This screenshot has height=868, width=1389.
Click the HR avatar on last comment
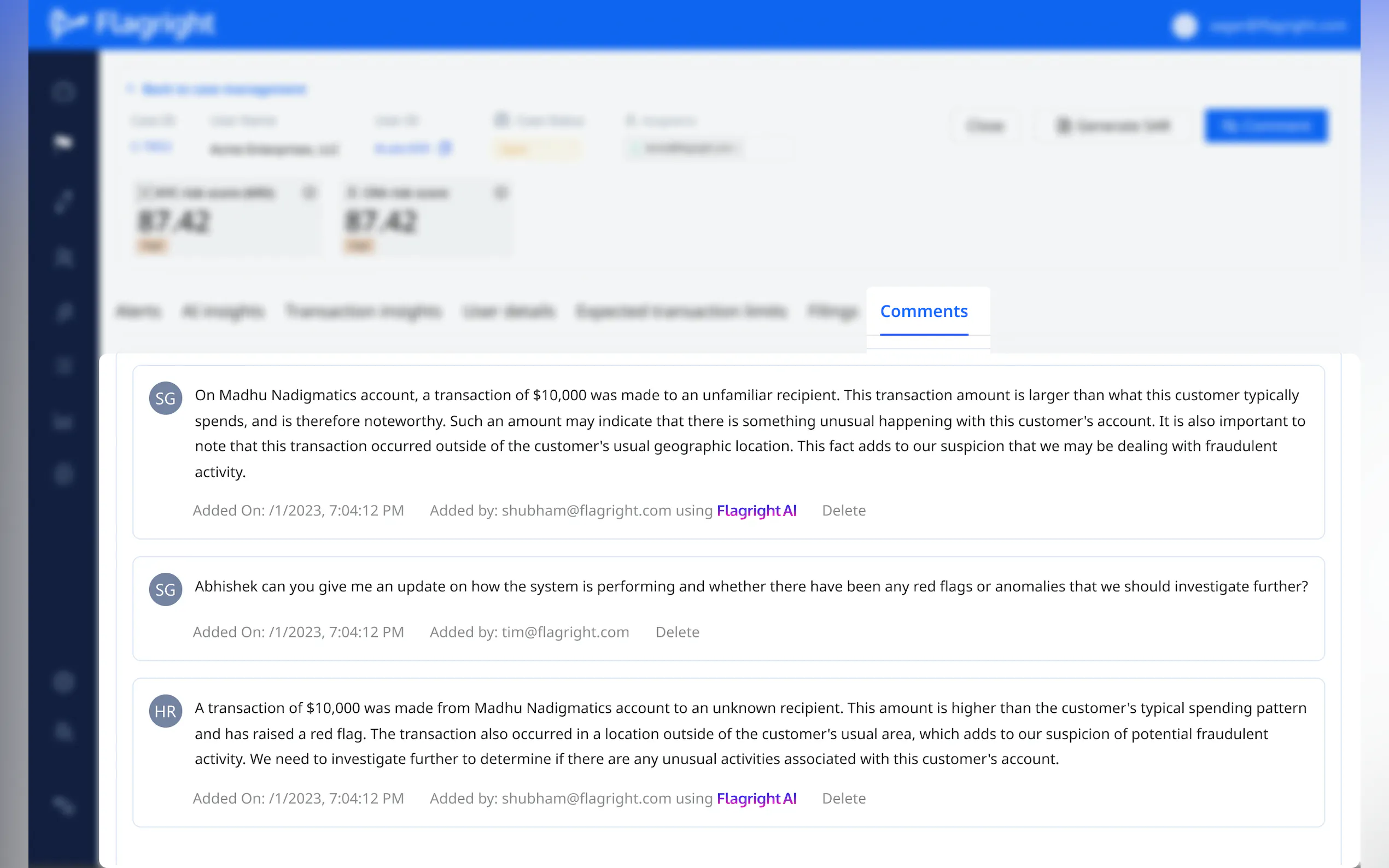[165, 711]
